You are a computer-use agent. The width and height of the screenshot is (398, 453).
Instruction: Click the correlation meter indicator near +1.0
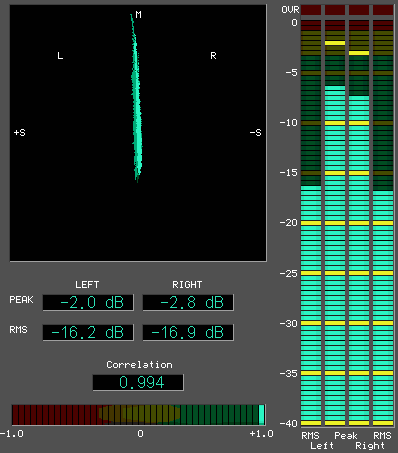coord(262,415)
